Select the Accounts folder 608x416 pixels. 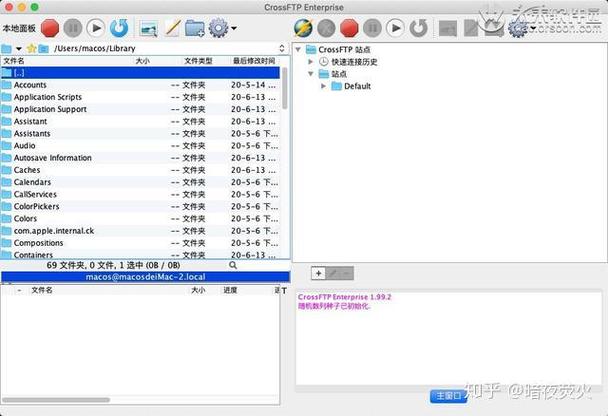tap(140, 85)
